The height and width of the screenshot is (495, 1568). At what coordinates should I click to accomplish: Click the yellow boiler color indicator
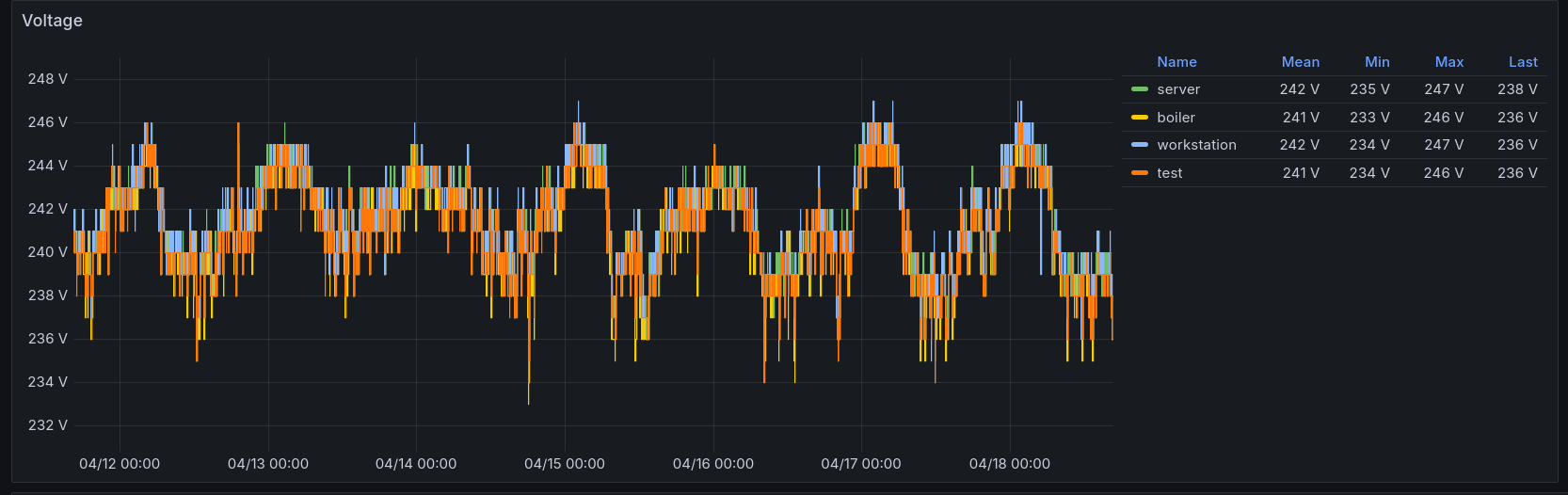coord(1140,118)
